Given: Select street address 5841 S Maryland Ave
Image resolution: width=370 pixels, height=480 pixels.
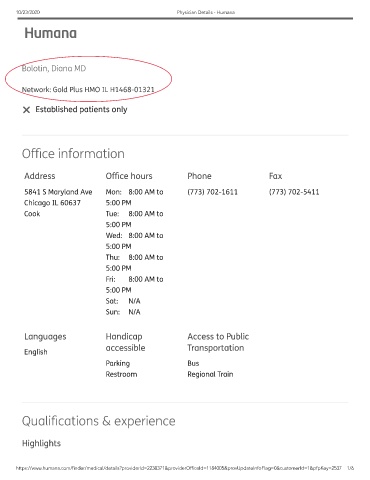Looking at the screenshot, I should [x=58, y=192].
